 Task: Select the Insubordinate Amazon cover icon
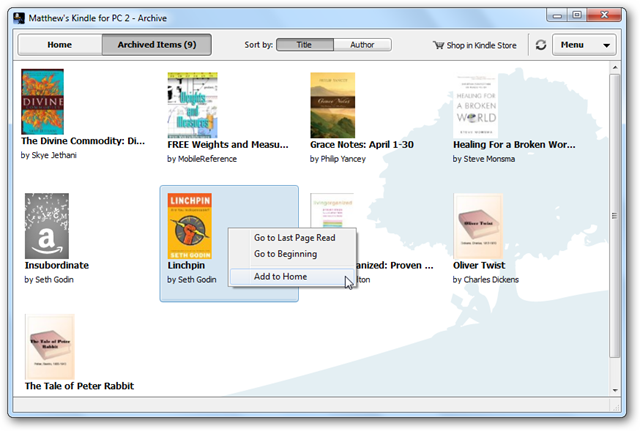click(x=47, y=226)
